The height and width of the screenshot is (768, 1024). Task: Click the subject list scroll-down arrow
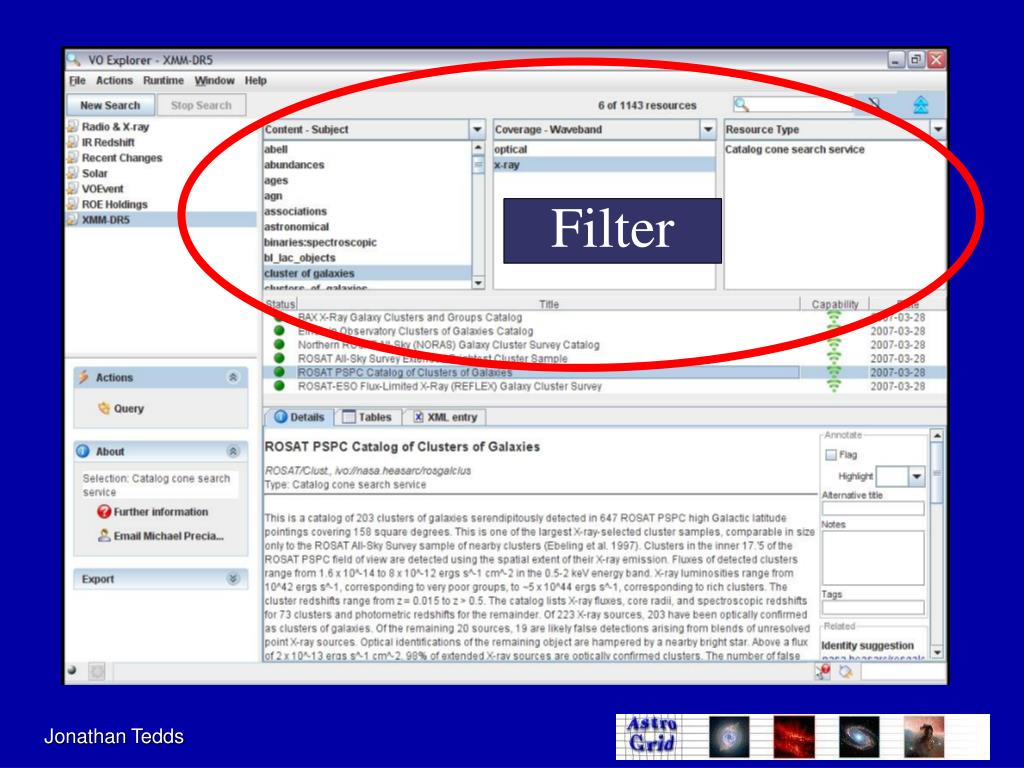(478, 283)
